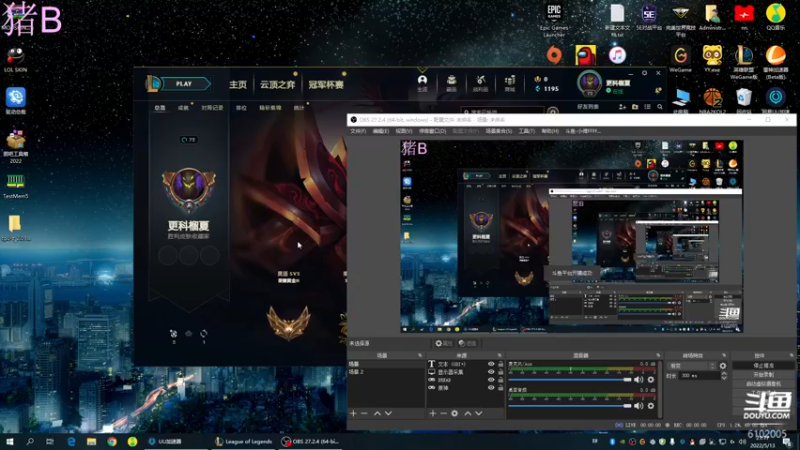Open the collection icon in League navigation
This screenshot has height=450, width=800.
[x=452, y=83]
